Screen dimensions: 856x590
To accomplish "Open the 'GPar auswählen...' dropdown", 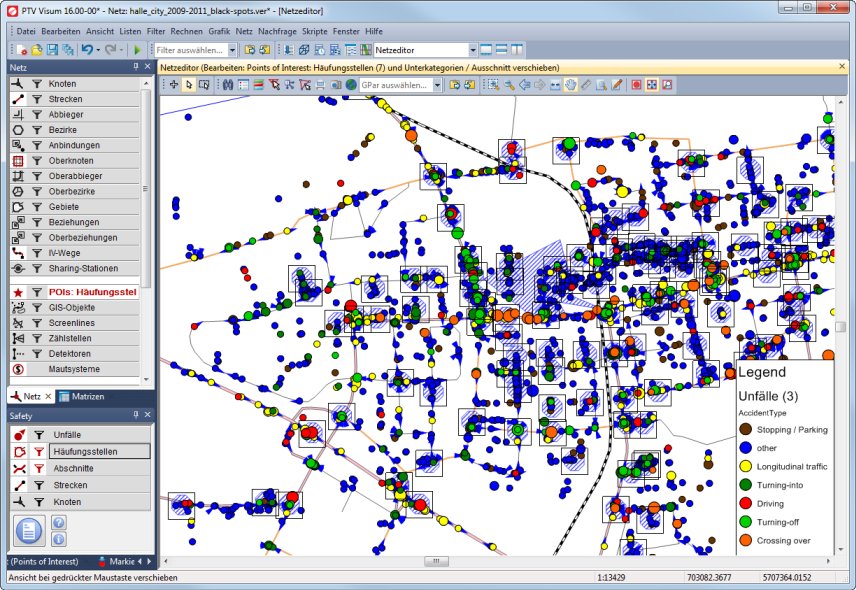I will tap(438, 85).
